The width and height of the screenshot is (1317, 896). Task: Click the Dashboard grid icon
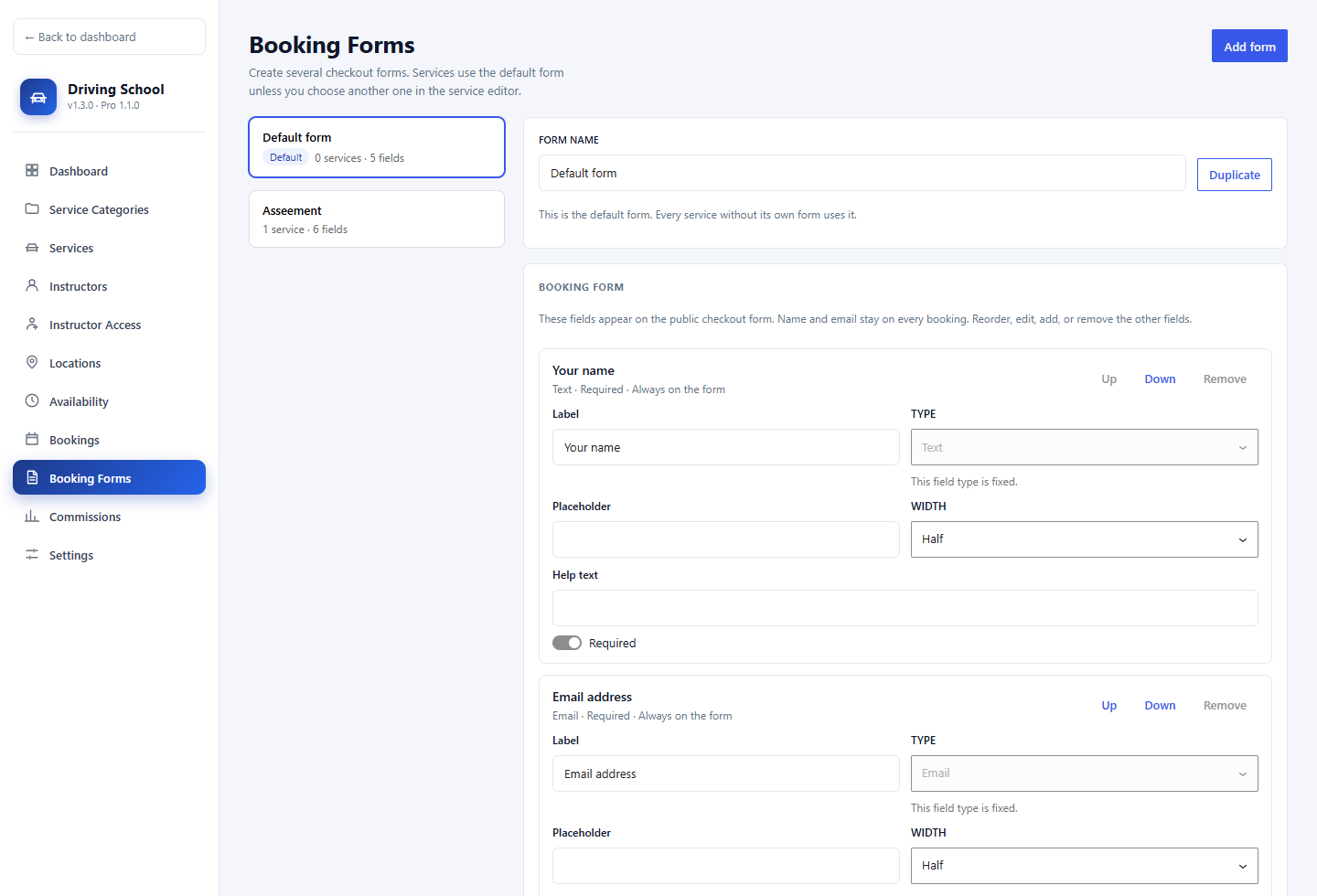[x=32, y=171]
